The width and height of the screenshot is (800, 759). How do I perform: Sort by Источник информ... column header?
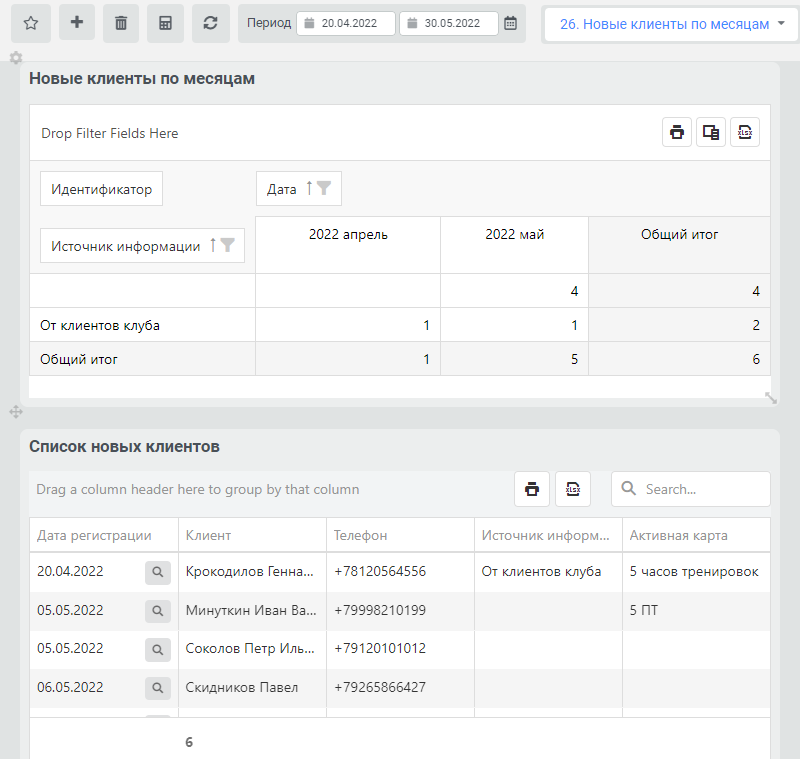click(x=548, y=535)
